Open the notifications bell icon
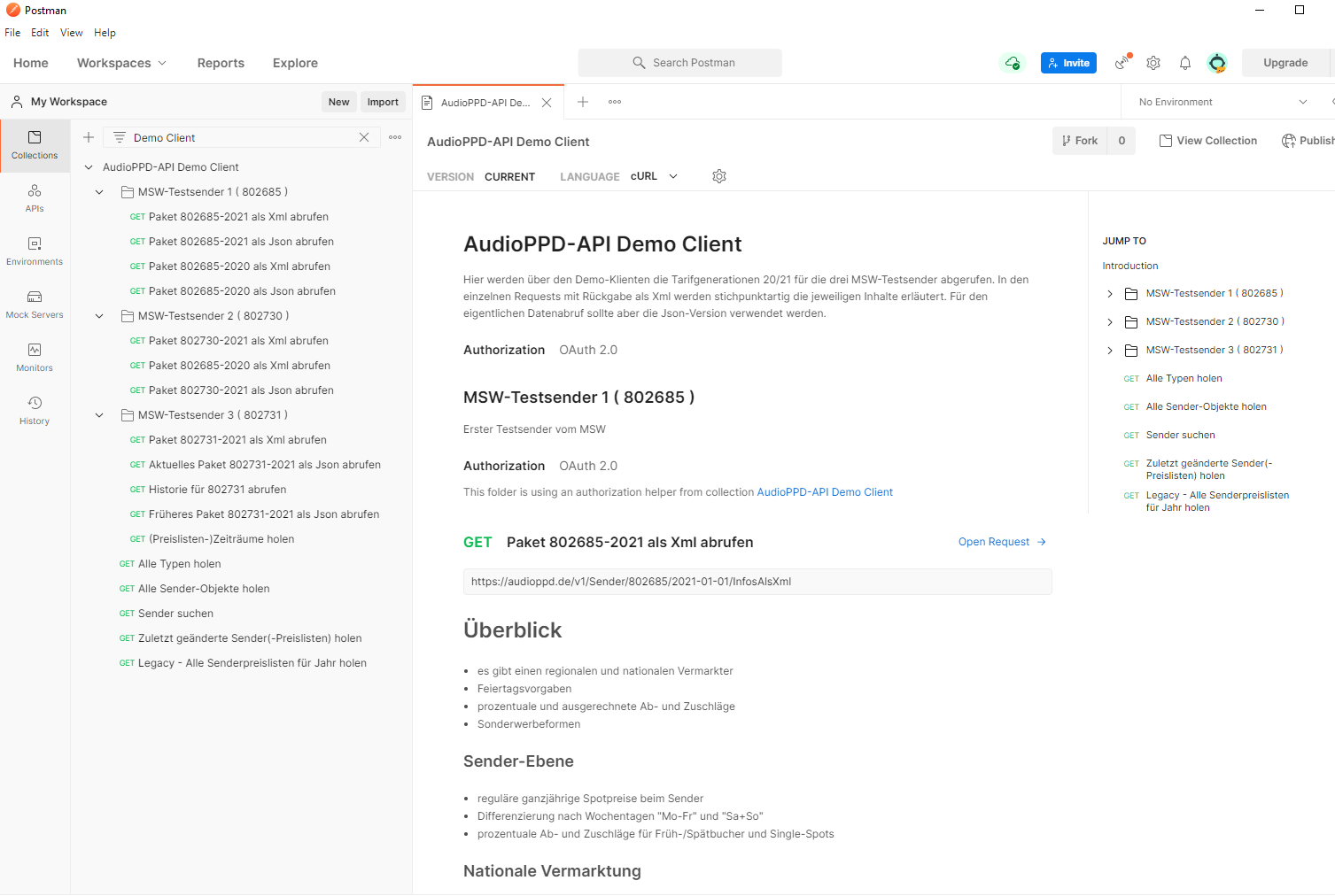 pos(1185,63)
